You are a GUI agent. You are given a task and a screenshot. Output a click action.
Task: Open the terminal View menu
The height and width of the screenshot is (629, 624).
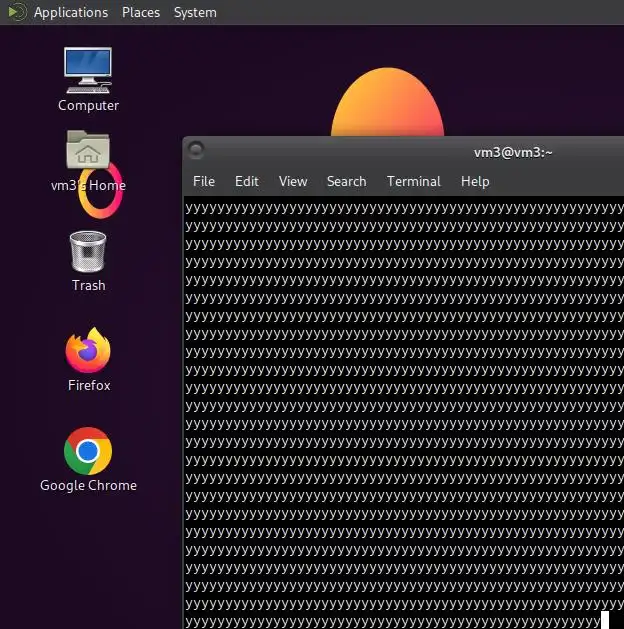[x=293, y=181]
